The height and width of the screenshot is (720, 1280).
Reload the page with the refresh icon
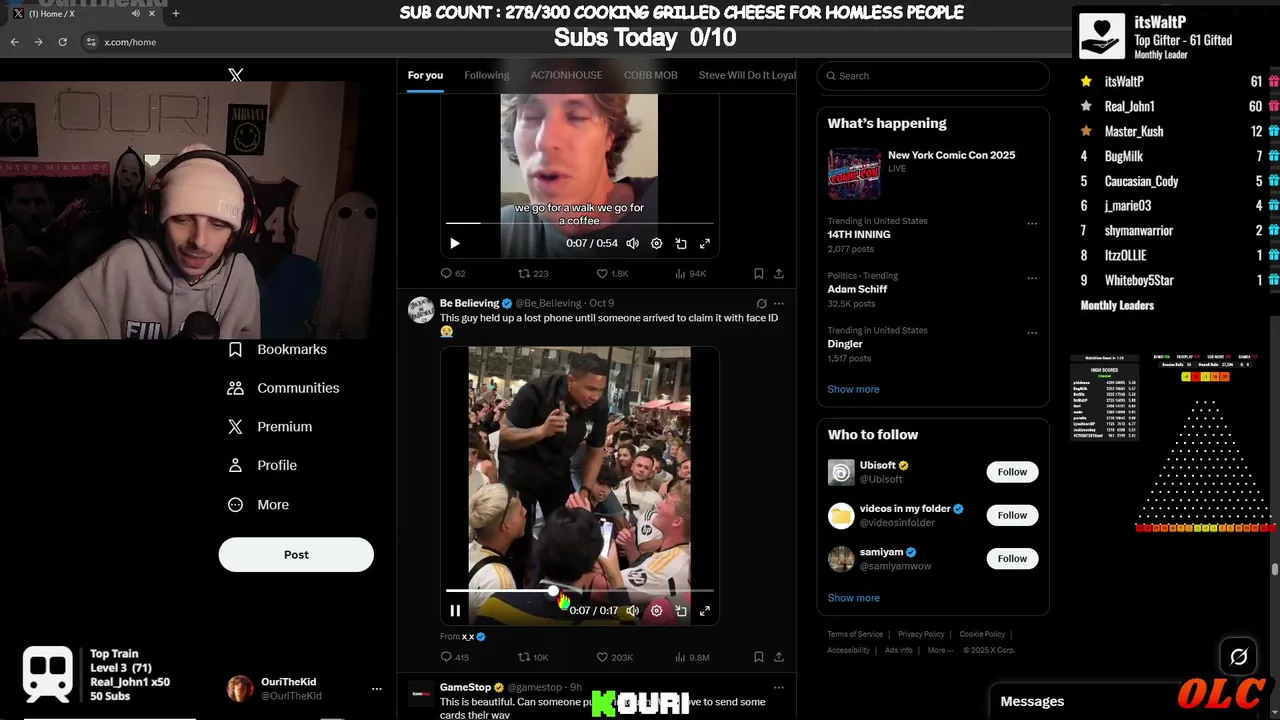tap(62, 42)
